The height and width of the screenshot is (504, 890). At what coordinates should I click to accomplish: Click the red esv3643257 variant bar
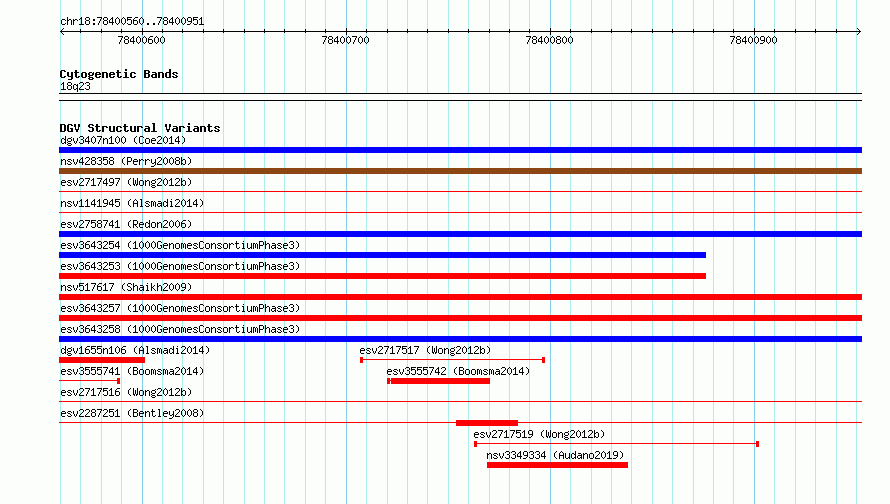[460, 318]
